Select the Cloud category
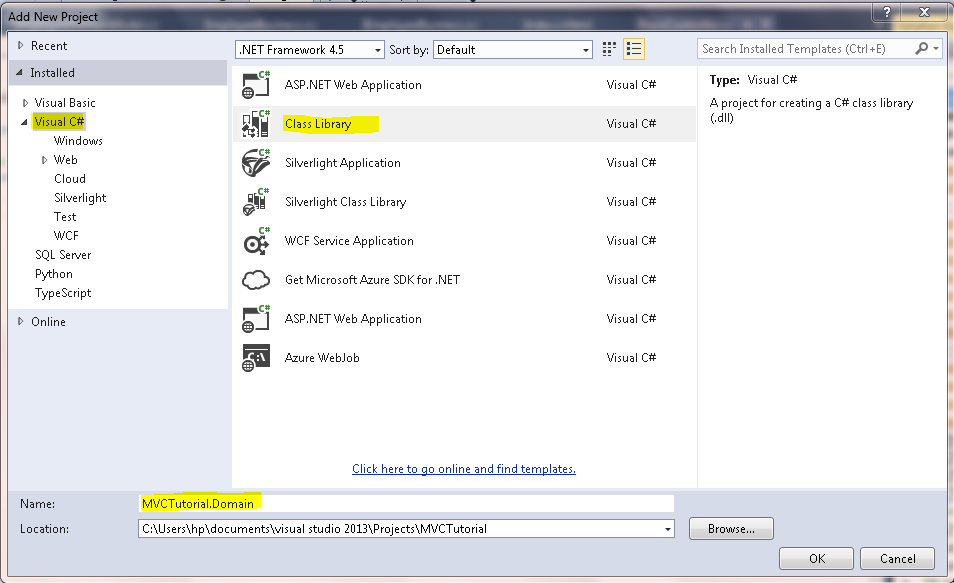Viewport: 954px width, 583px height. tap(70, 179)
